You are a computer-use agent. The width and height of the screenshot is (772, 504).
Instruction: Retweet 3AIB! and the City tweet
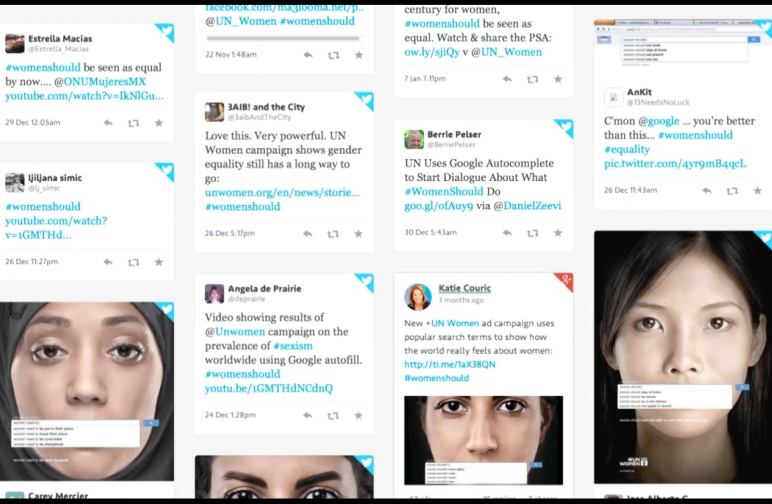coord(333,234)
